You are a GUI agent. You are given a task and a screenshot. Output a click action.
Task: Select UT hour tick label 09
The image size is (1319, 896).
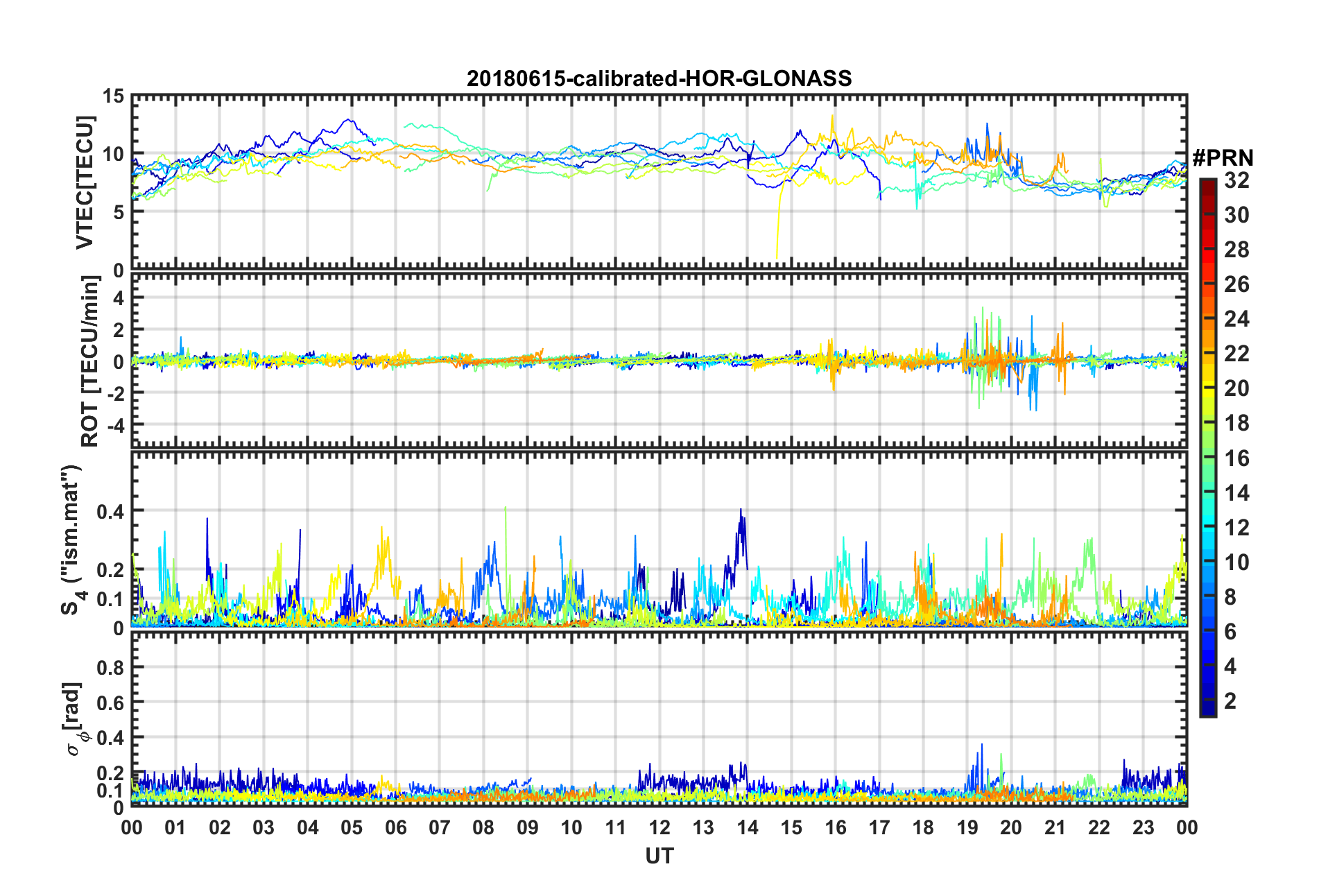[528, 827]
